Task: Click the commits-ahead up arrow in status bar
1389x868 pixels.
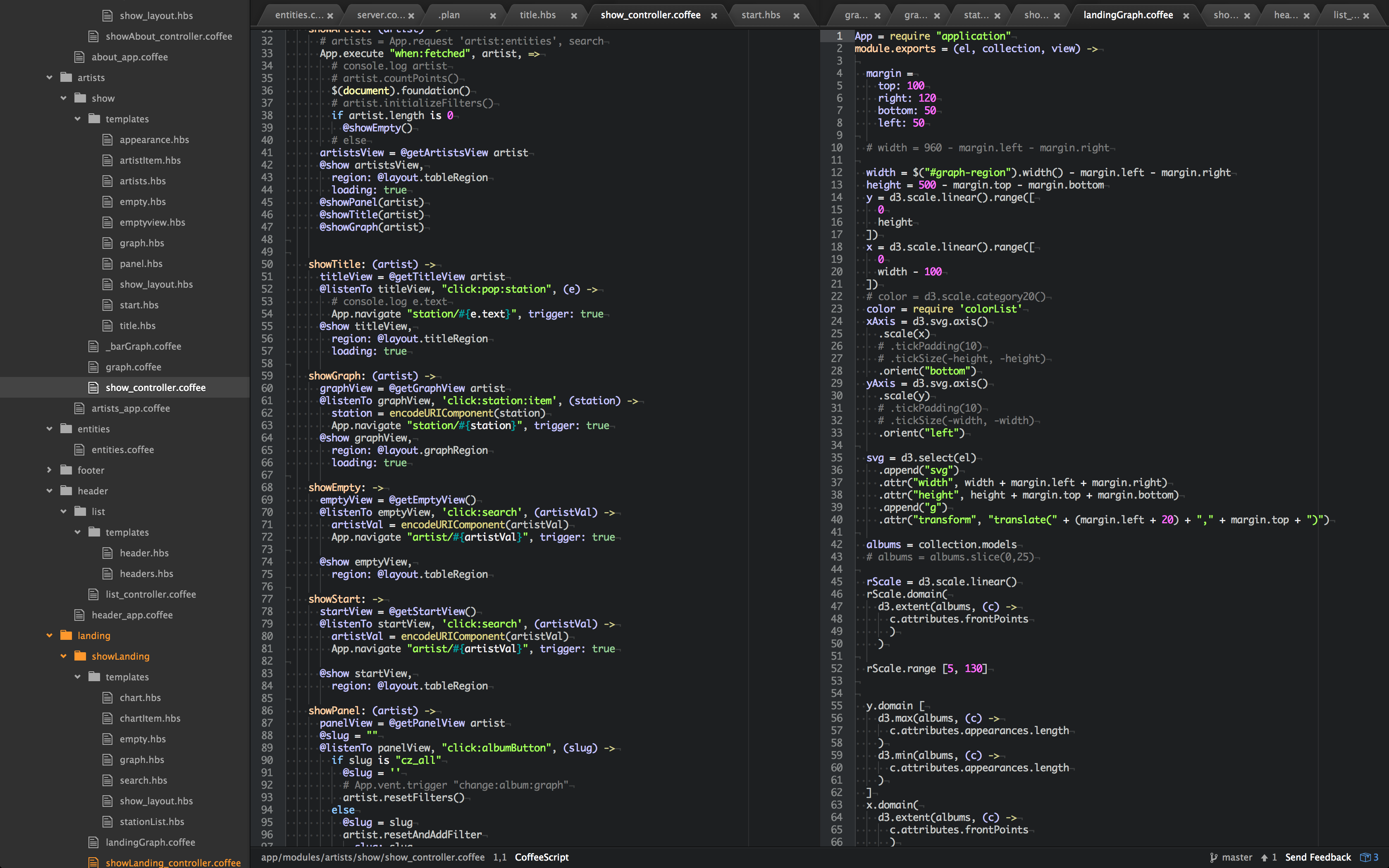Action: pos(1264,857)
